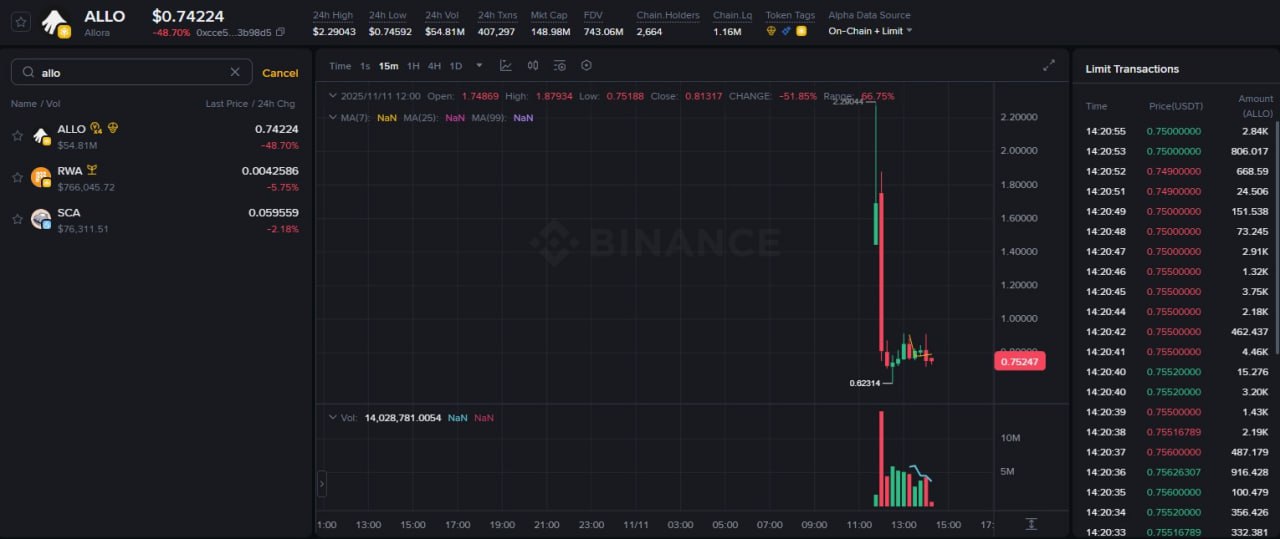This screenshot has width=1280, height=539.
Task: Click the auto-scale price axis icon
Action: click(1031, 525)
